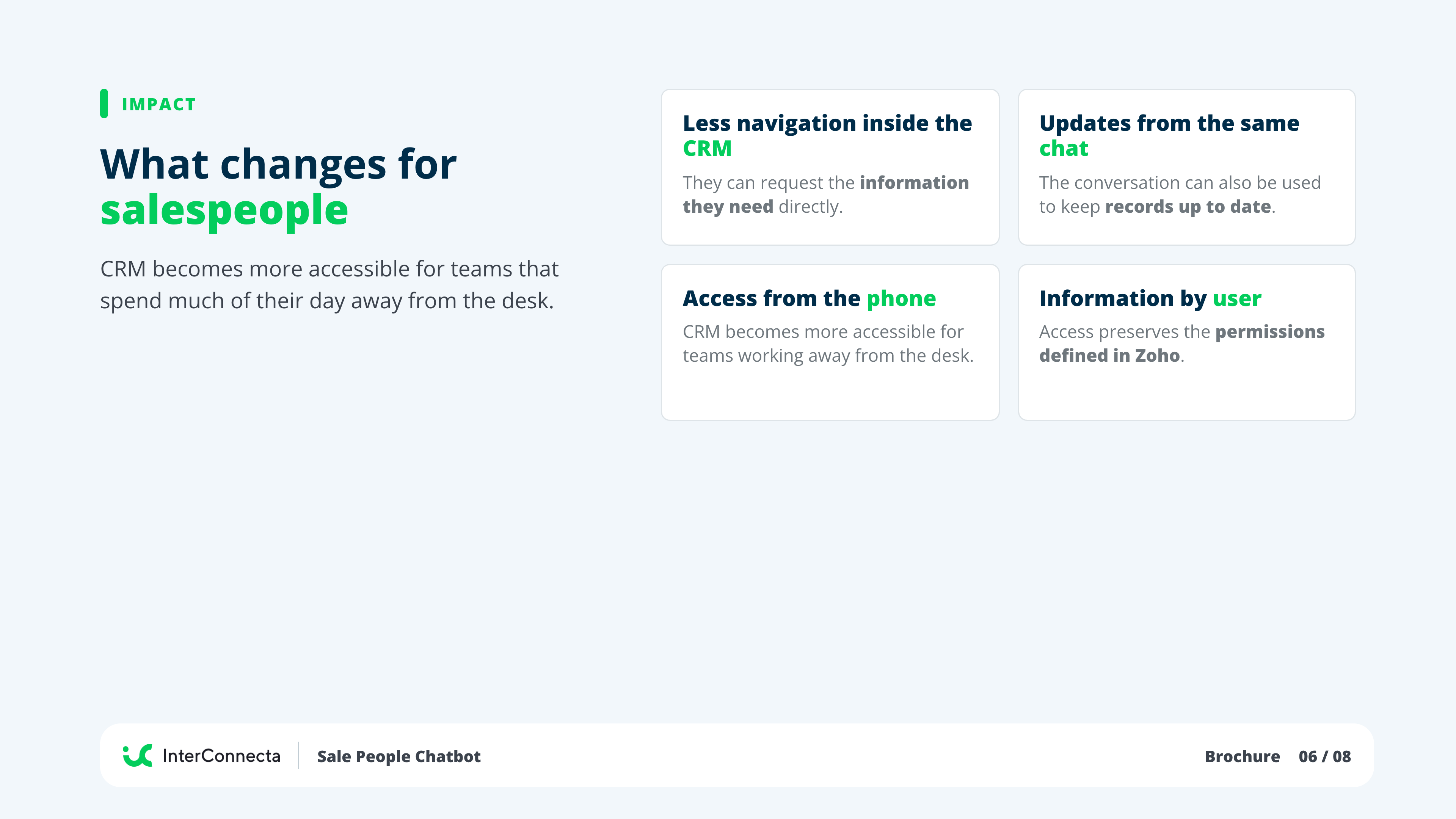The image size is (1456, 819).
Task: Click the green bar beside IMPACT
Action: point(104,104)
